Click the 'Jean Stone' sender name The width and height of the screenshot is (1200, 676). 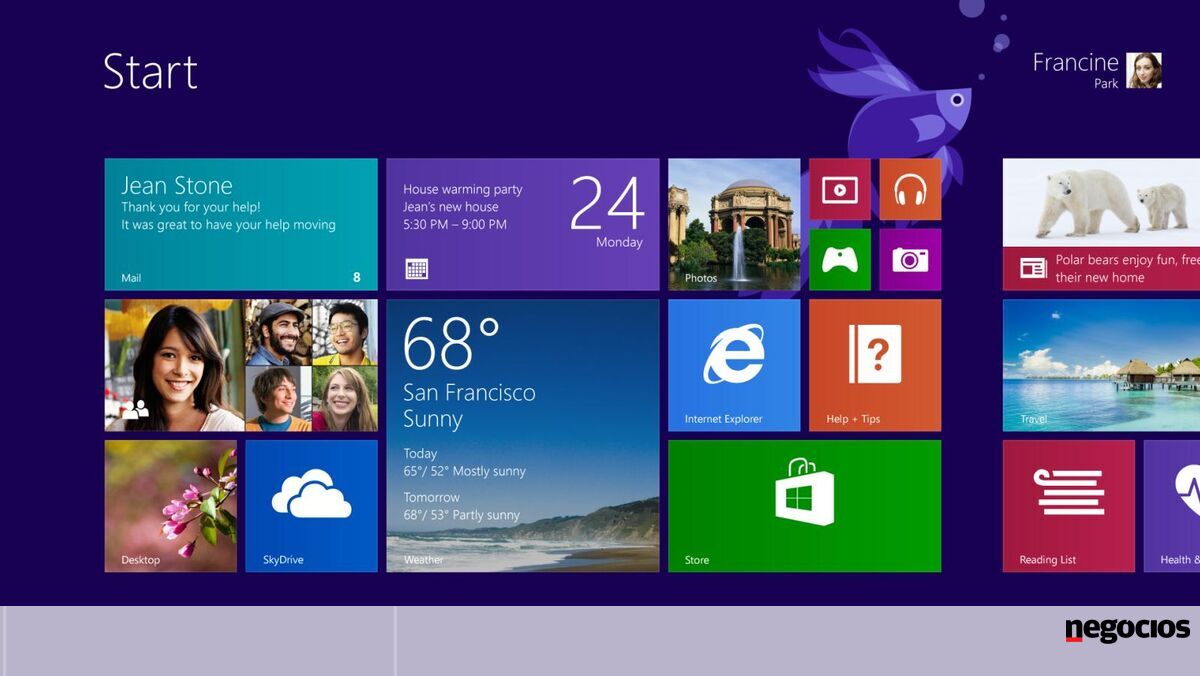pyautogui.click(x=177, y=185)
